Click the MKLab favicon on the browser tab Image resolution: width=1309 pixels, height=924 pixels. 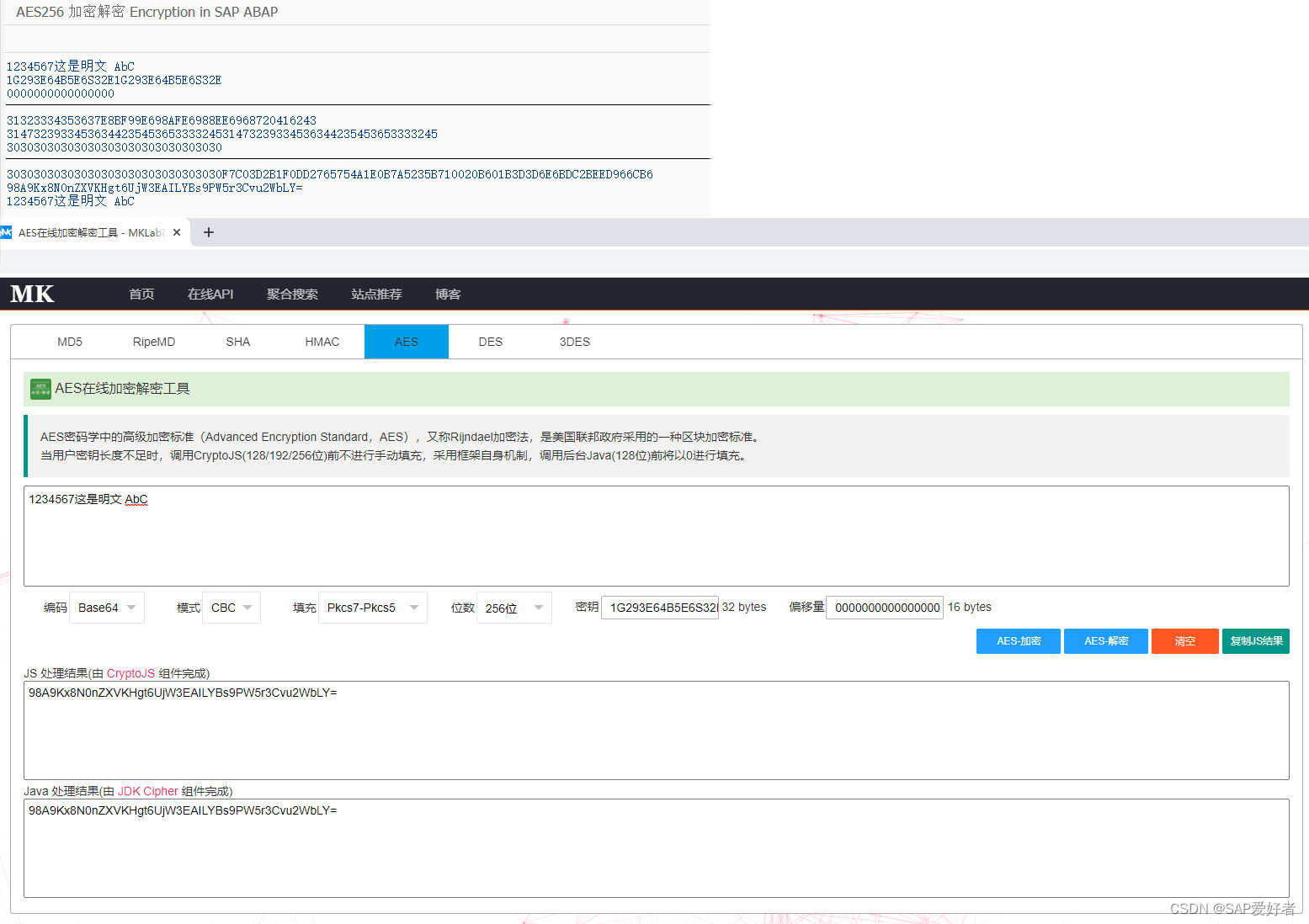pos(7,231)
